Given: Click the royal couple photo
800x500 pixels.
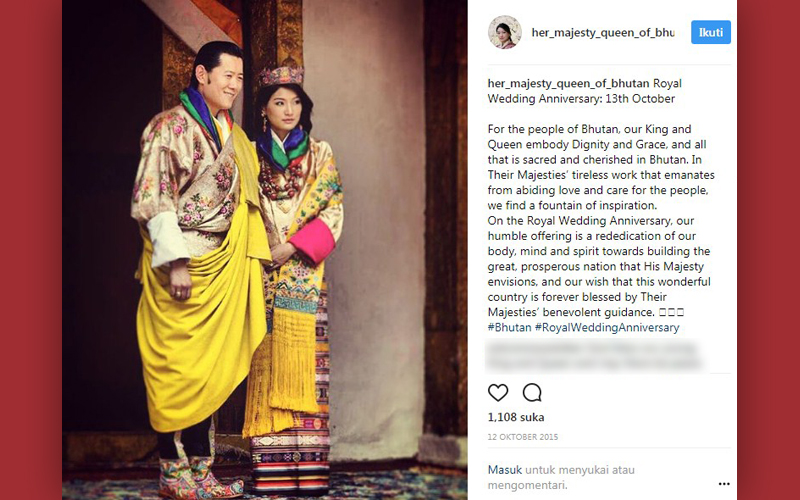Looking at the screenshot, I should tap(265, 250).
